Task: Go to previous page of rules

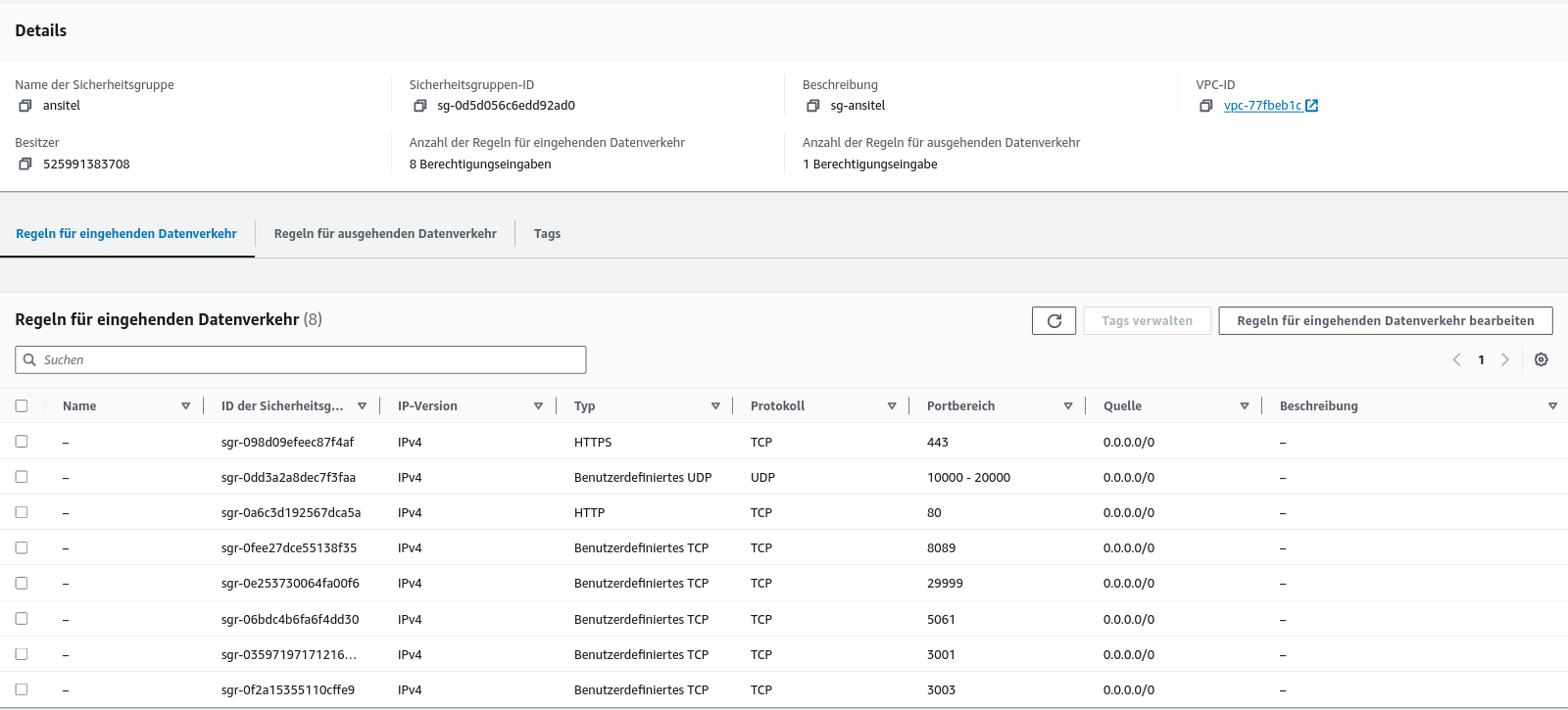Action: click(1456, 360)
